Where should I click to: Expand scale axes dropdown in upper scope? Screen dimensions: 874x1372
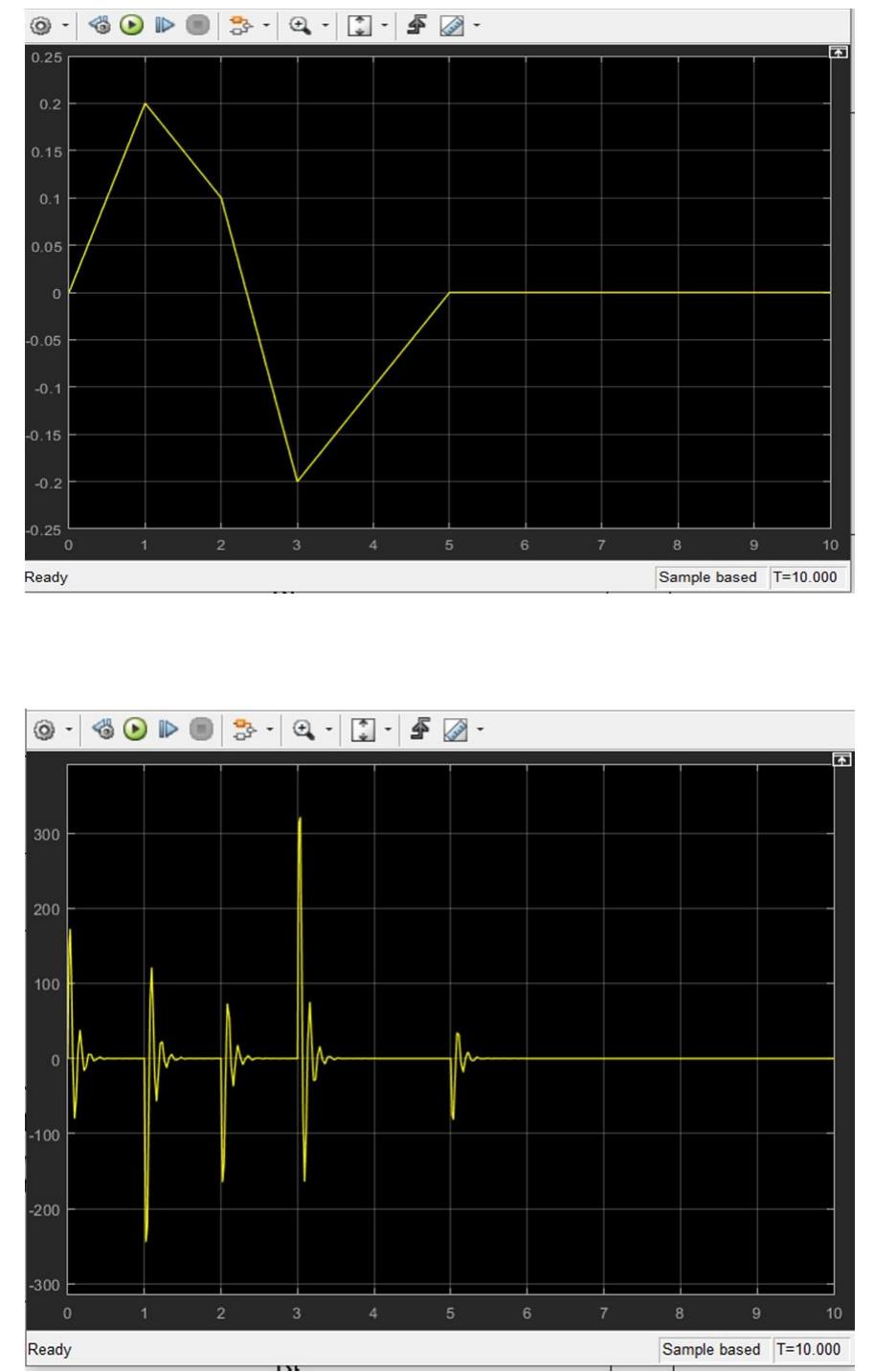point(384,26)
